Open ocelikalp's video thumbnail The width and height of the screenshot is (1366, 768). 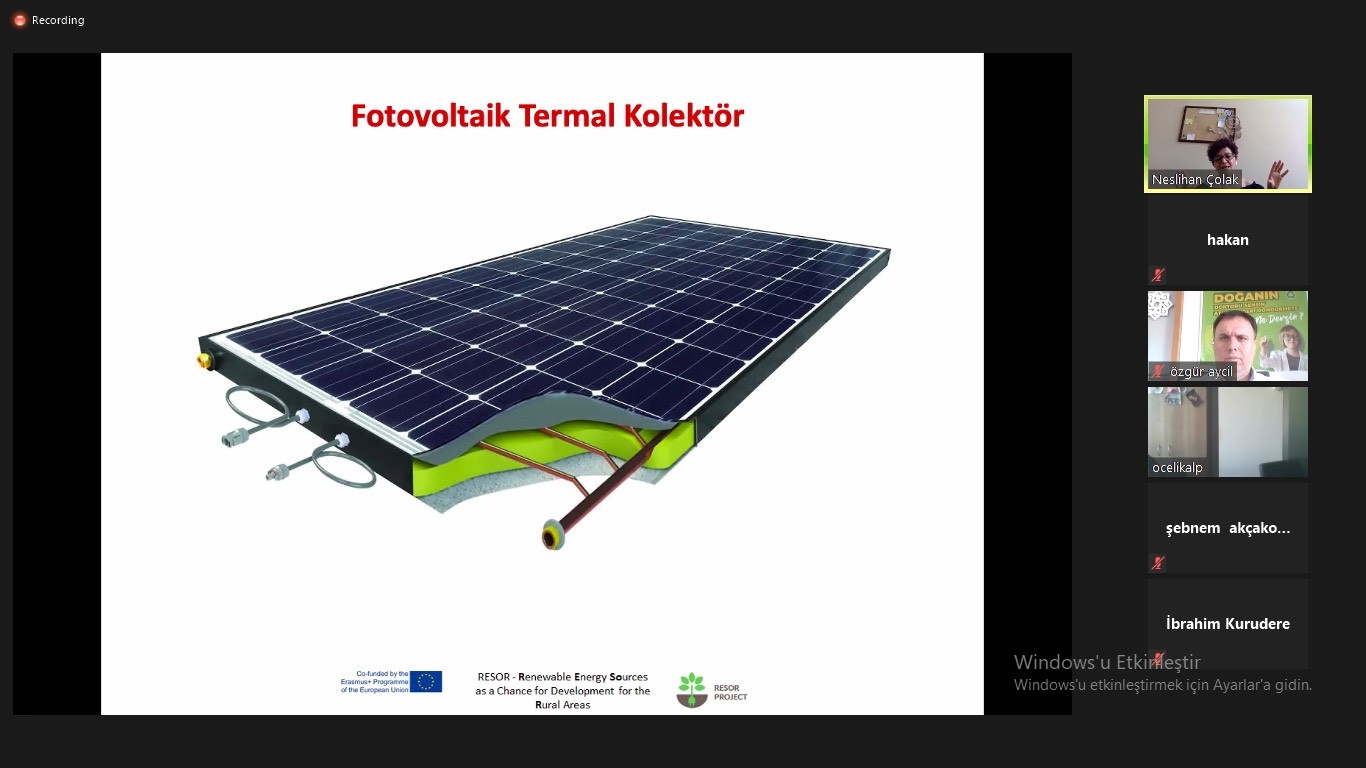pyautogui.click(x=1227, y=432)
